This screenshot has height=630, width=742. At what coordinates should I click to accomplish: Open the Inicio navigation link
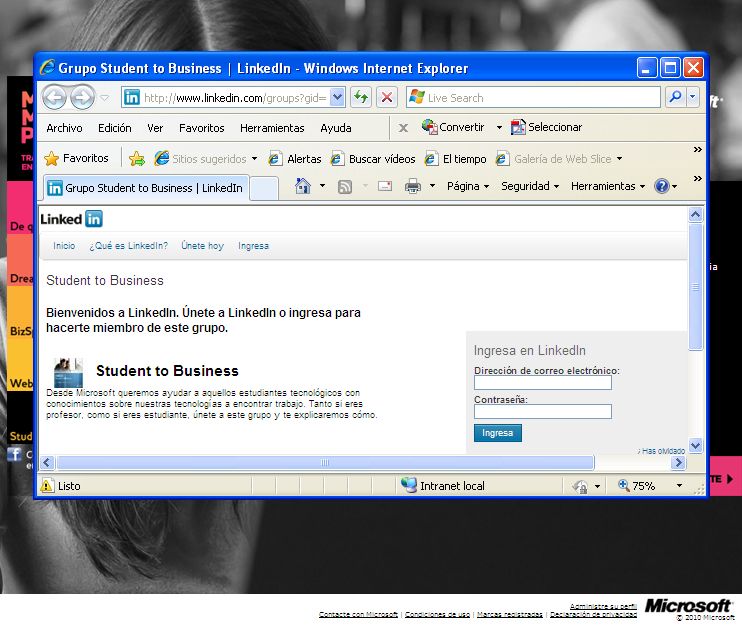tap(64, 246)
